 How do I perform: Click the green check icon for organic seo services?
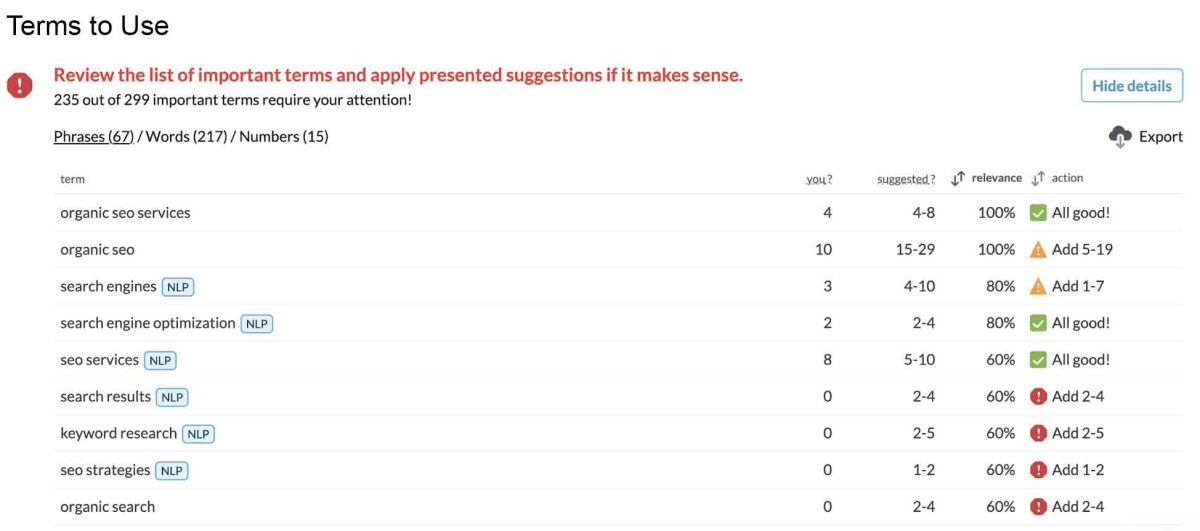[1038, 213]
